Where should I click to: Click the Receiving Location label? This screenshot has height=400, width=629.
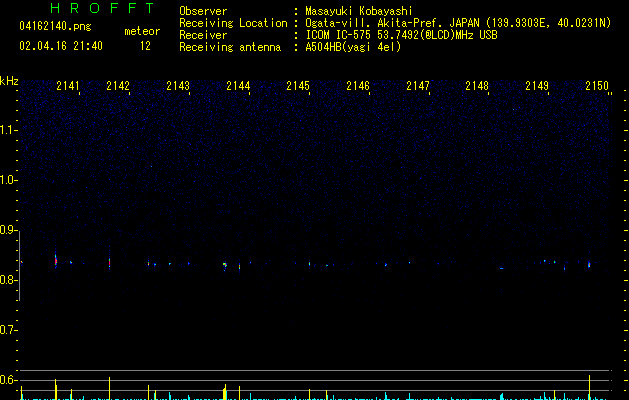point(233,23)
